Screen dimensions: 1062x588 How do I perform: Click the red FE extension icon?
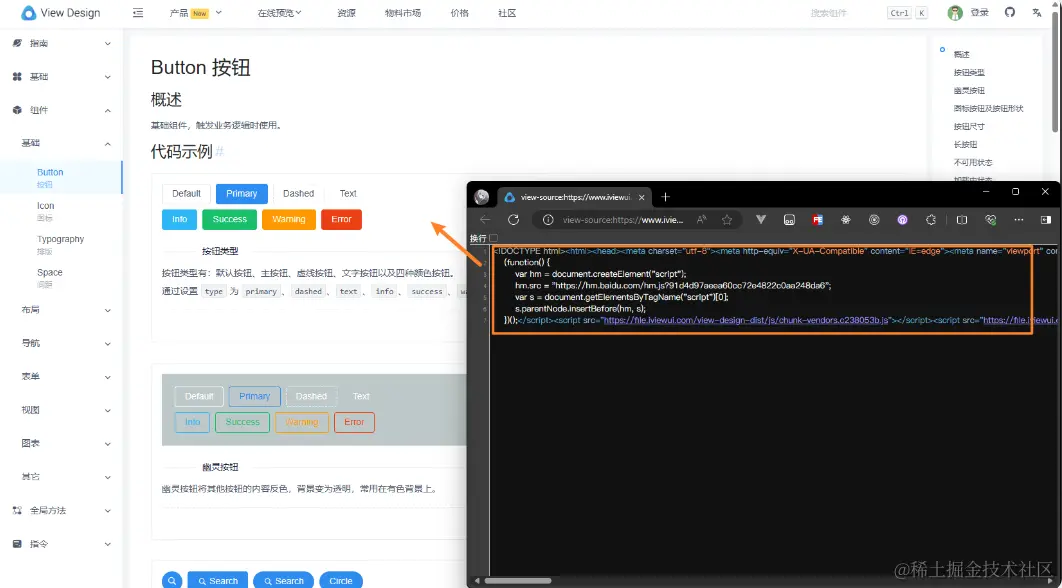click(817, 219)
